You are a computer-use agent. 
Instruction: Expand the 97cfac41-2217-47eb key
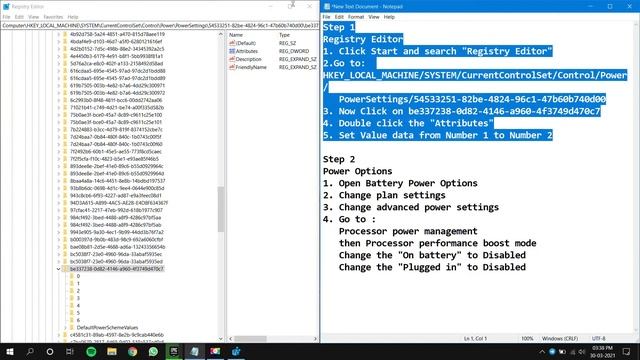click(x=58, y=210)
